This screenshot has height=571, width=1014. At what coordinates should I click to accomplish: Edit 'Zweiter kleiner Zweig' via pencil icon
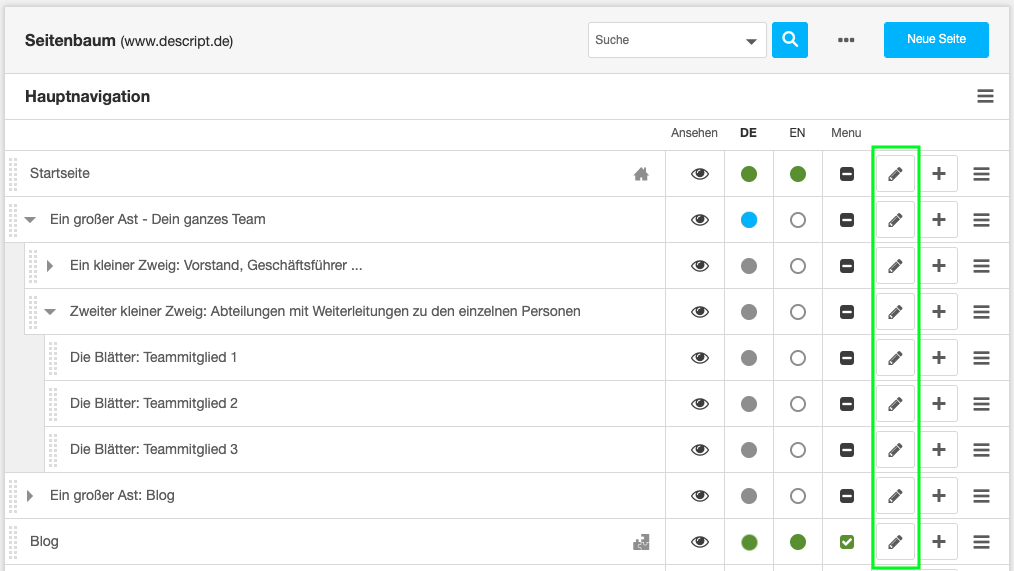click(x=895, y=312)
